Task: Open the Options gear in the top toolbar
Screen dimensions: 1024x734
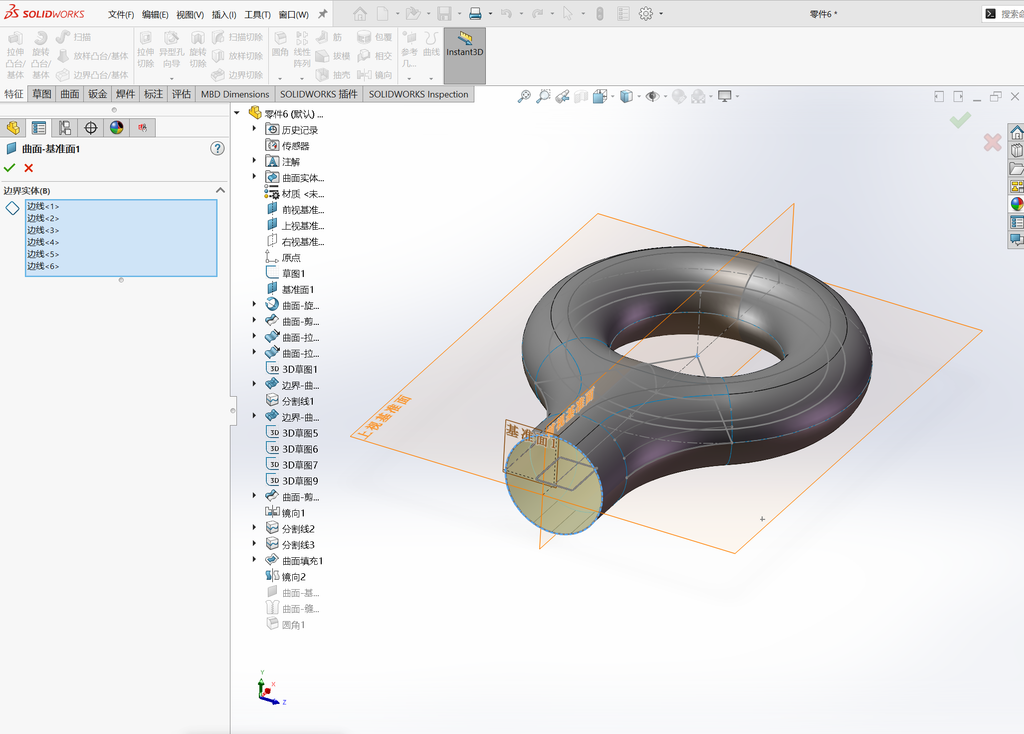Action: [x=646, y=14]
